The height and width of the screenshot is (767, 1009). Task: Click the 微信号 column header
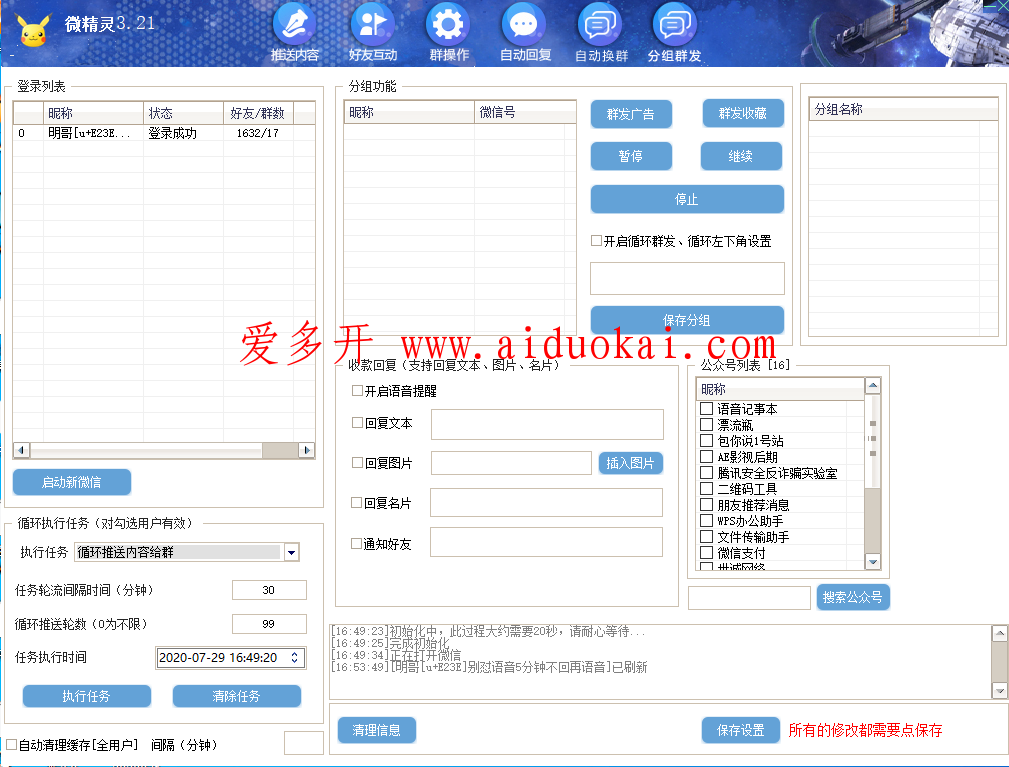point(525,112)
